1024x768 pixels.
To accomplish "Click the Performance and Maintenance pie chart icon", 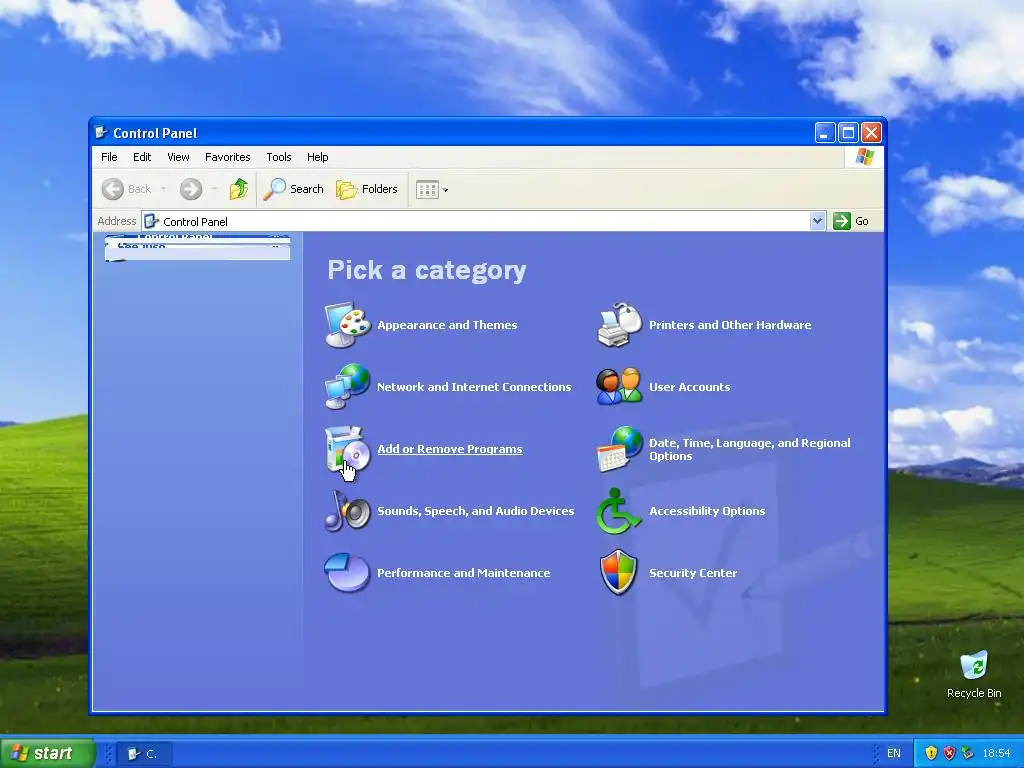I will 348,573.
